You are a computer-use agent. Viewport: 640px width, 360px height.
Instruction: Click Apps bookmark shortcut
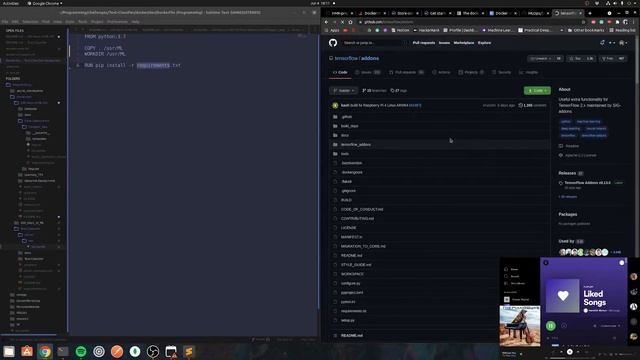[332, 30]
